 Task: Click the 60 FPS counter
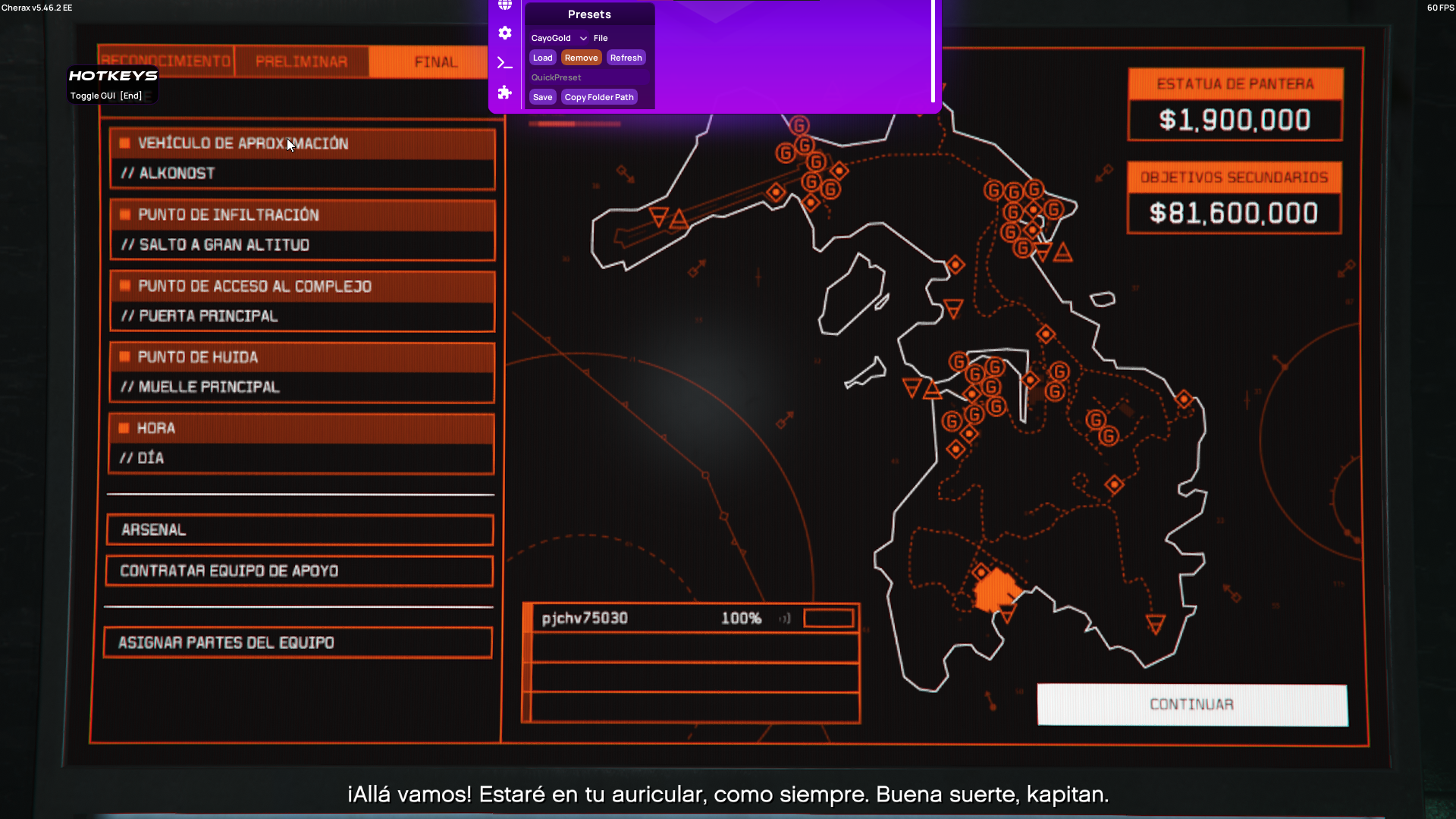coord(1440,8)
